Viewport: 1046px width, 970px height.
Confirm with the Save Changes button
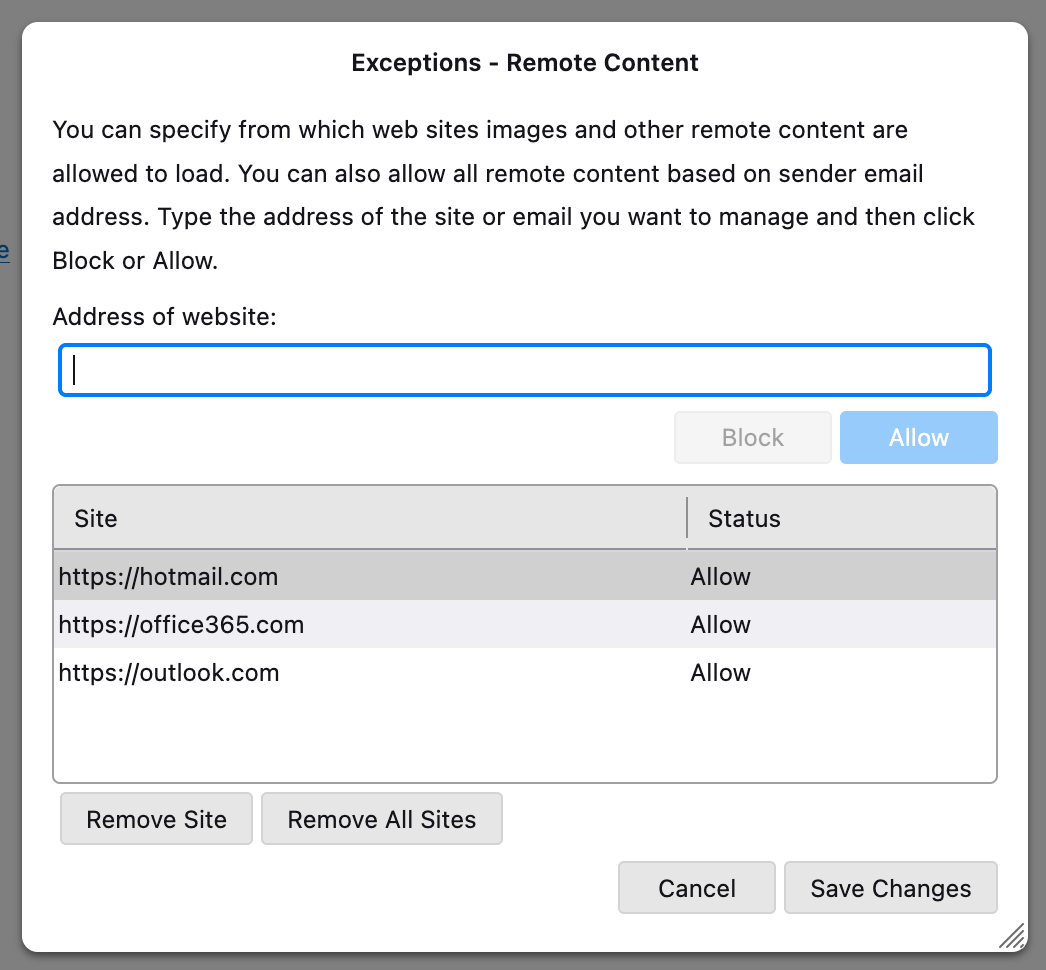(x=891, y=889)
